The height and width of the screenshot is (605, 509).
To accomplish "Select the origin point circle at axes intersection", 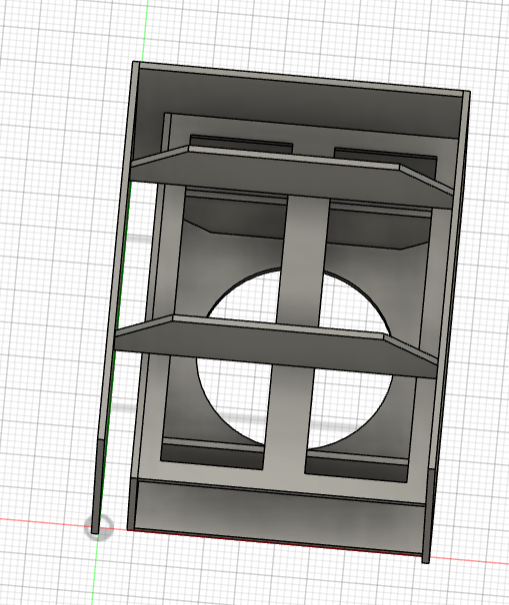I will click(99, 527).
